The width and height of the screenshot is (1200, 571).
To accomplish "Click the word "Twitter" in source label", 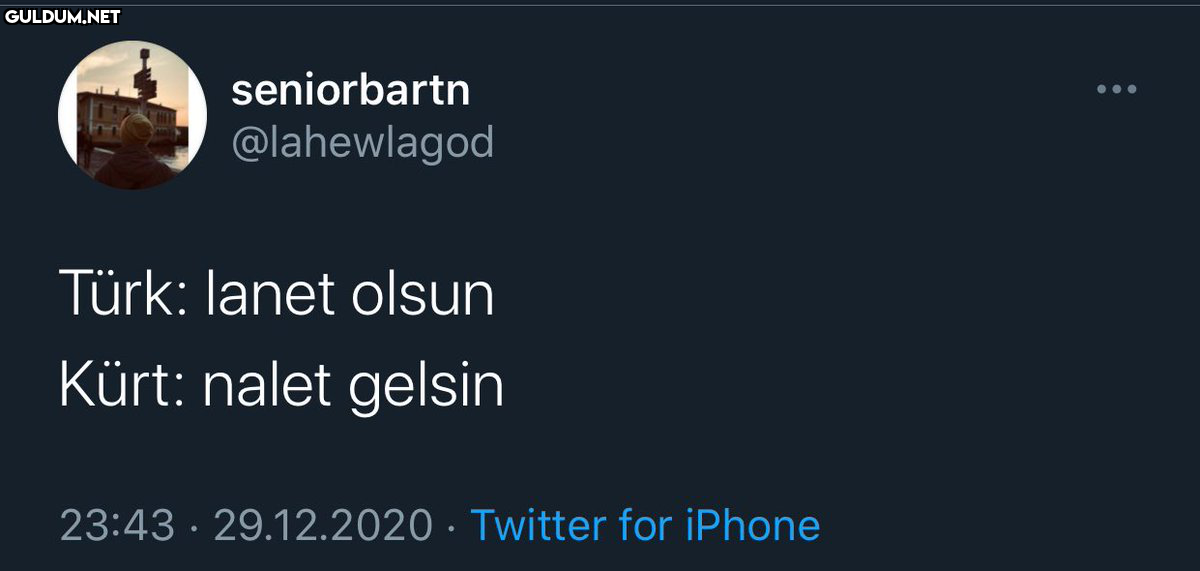I will pyautogui.click(x=539, y=525).
